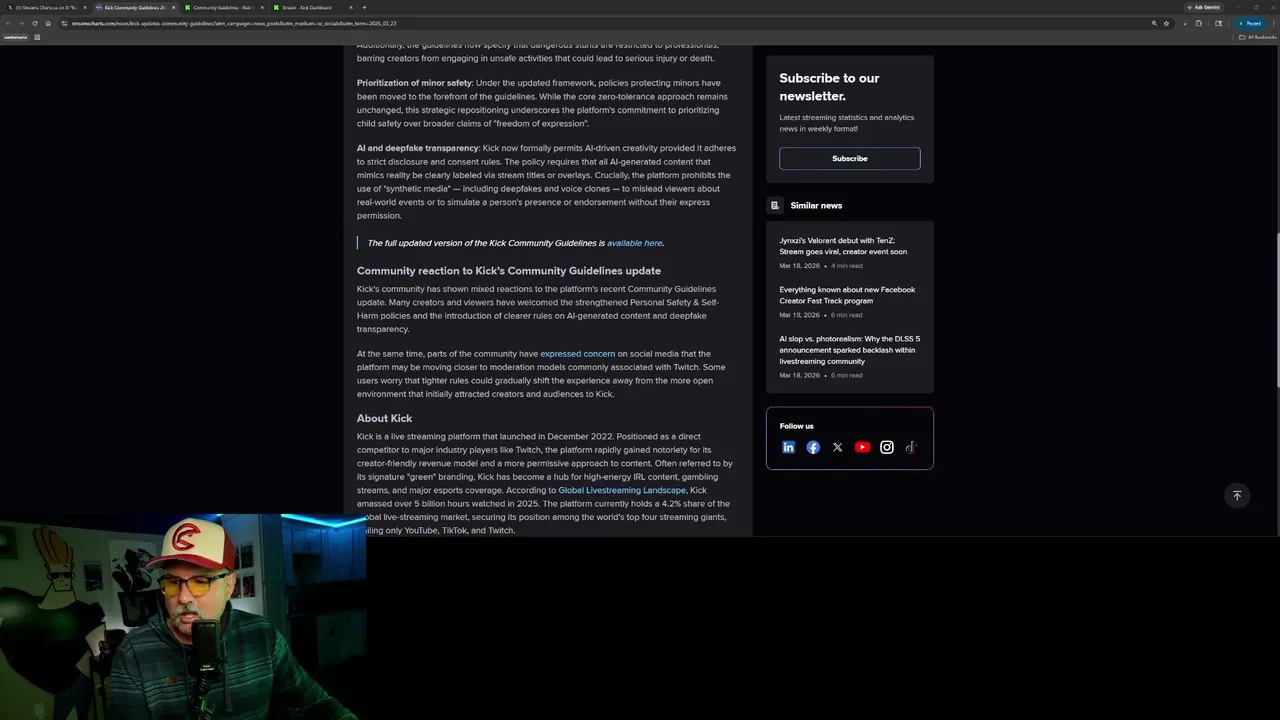The height and width of the screenshot is (720, 1280).
Task: Click the browser forward arrow
Action: click(21, 23)
